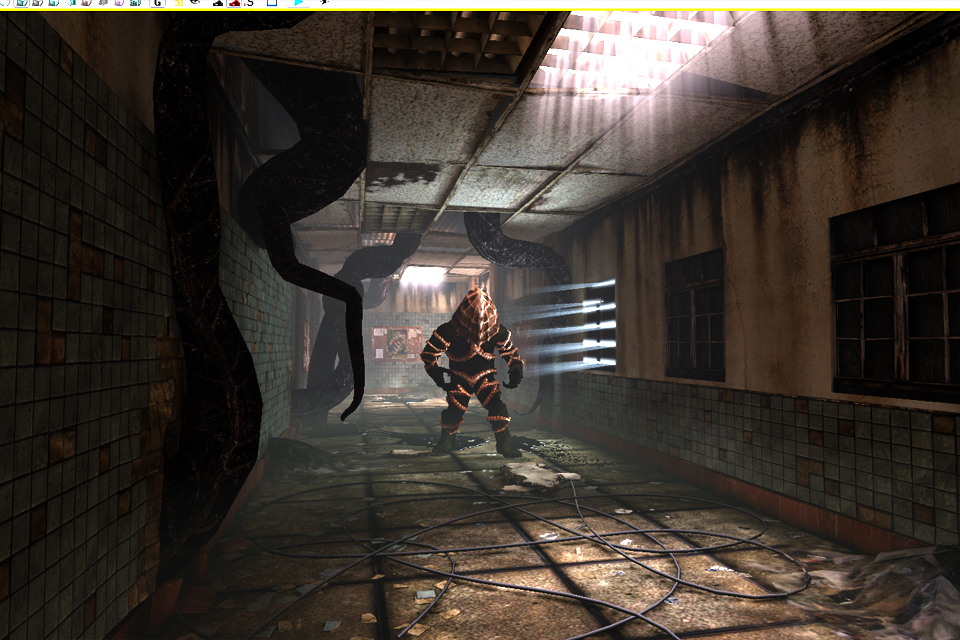
Task: Click the G button in the toolbar
Action: (x=157, y=3)
